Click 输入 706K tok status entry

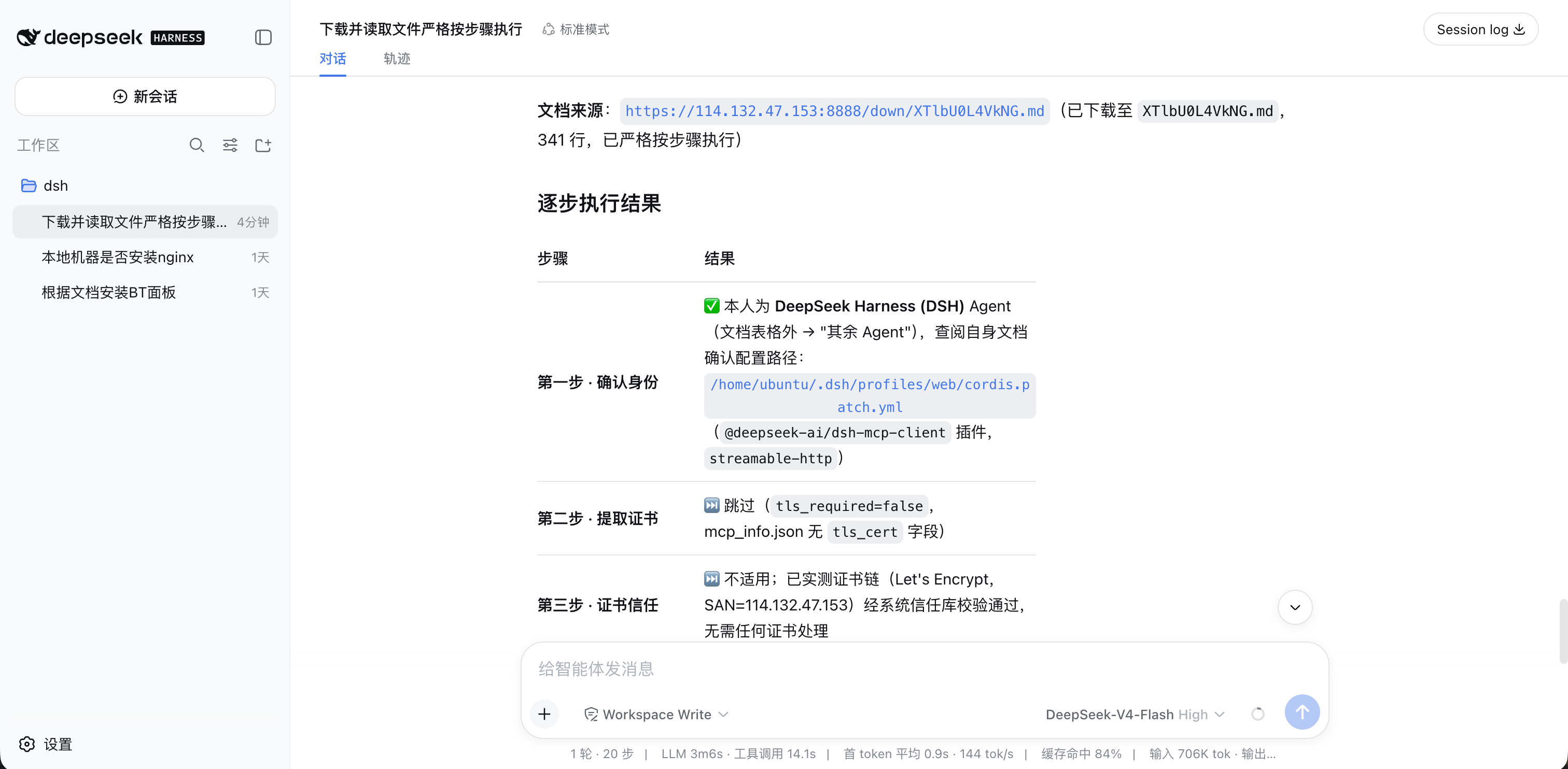click(x=1212, y=754)
